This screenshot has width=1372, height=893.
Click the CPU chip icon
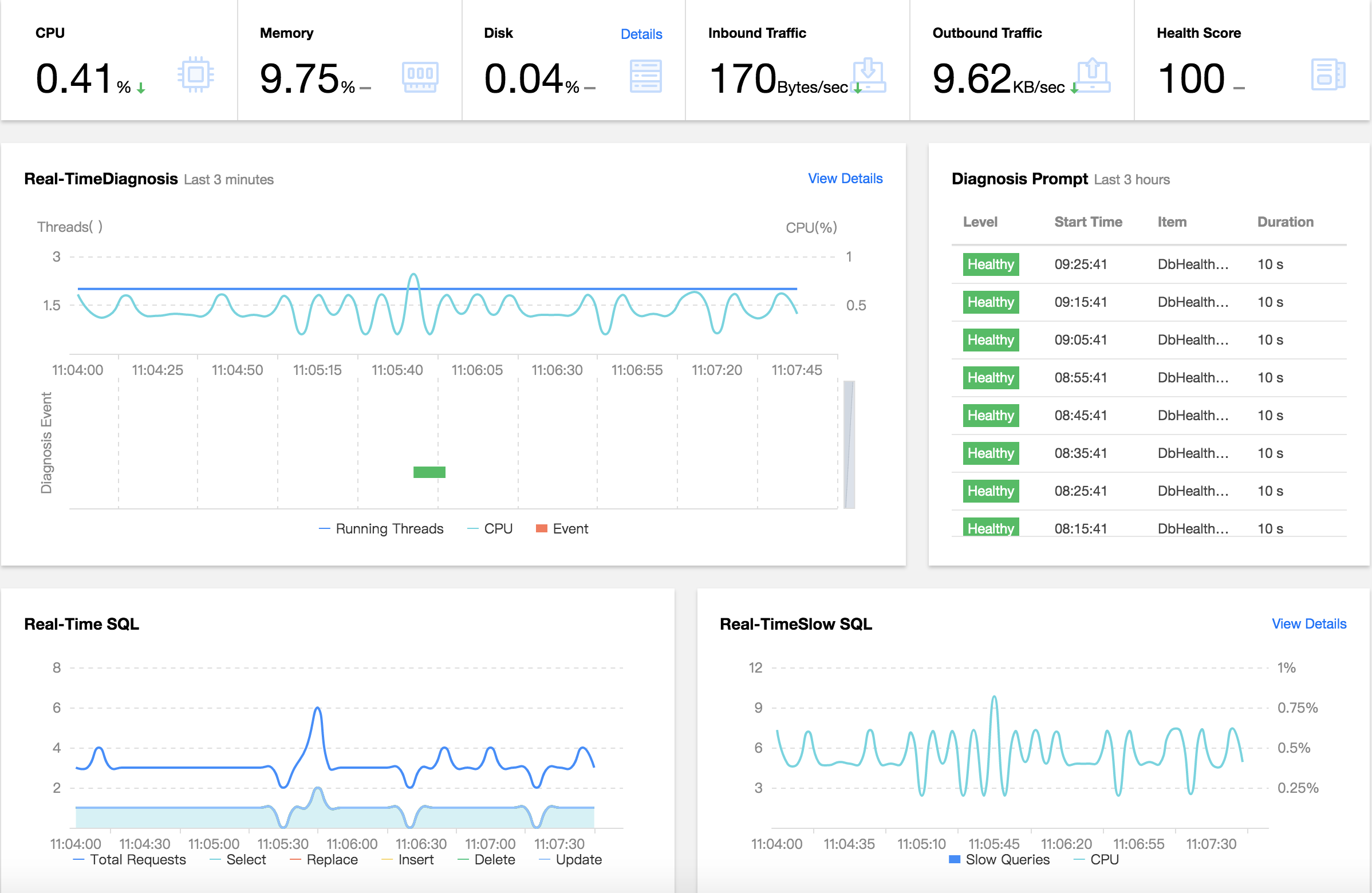tap(195, 74)
